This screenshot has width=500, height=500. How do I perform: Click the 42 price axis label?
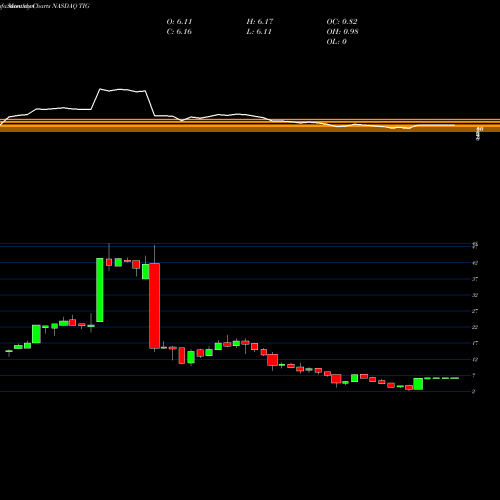(475, 263)
